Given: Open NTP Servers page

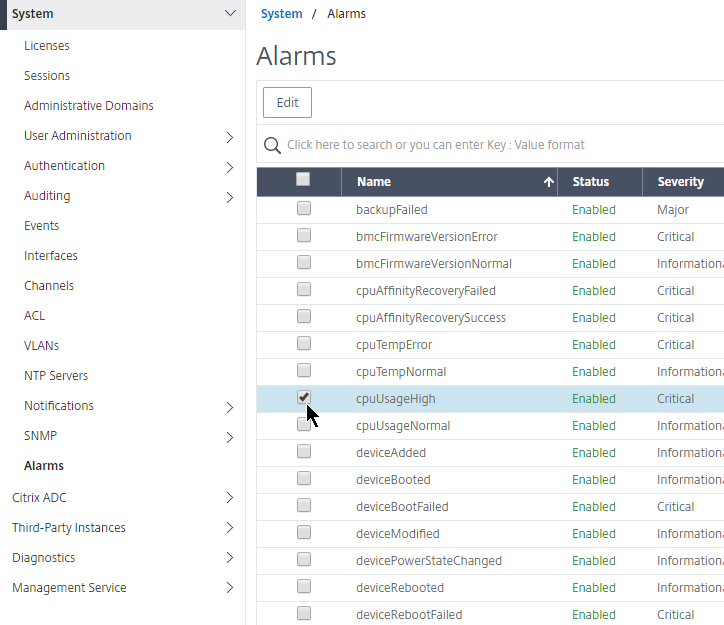Looking at the screenshot, I should coord(56,376).
